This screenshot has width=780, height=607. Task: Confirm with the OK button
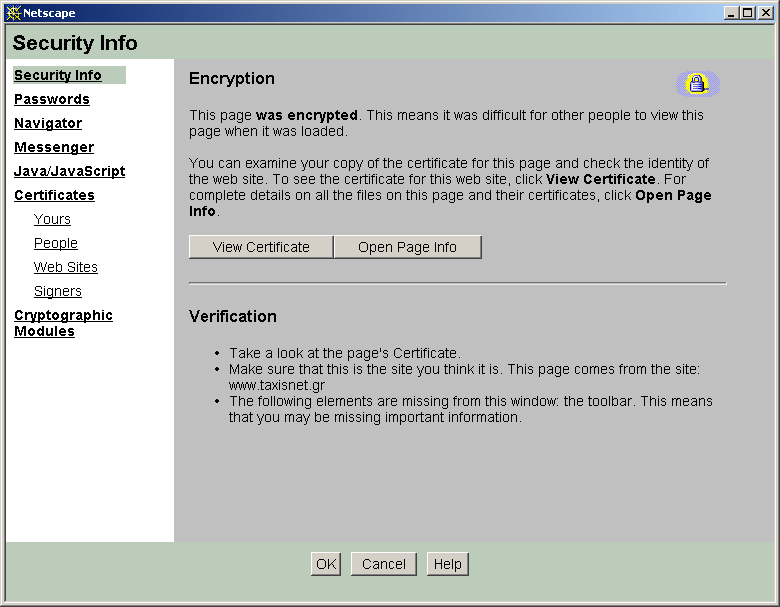tap(326, 564)
